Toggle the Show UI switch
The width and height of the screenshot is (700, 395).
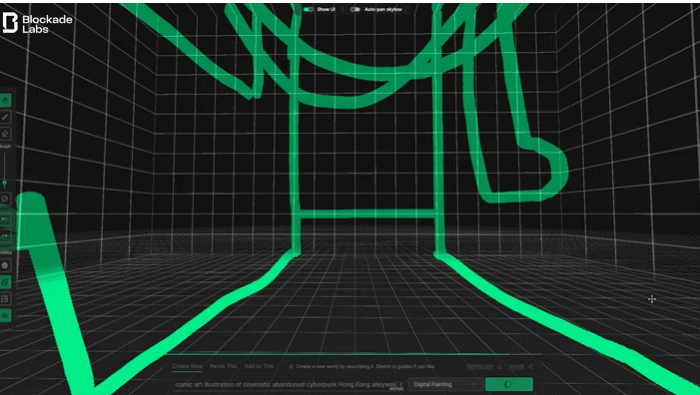(308, 9)
